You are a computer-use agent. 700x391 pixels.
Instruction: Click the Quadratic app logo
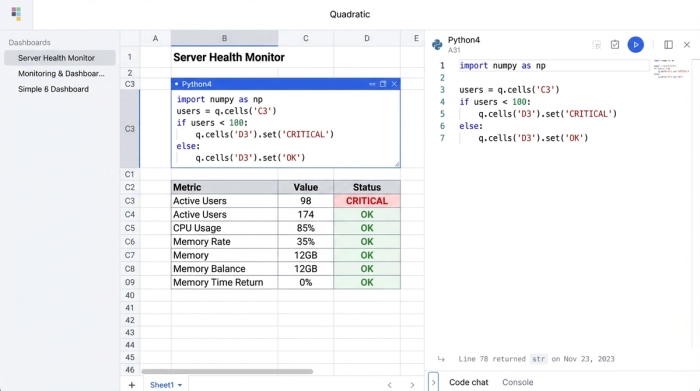(17, 14)
